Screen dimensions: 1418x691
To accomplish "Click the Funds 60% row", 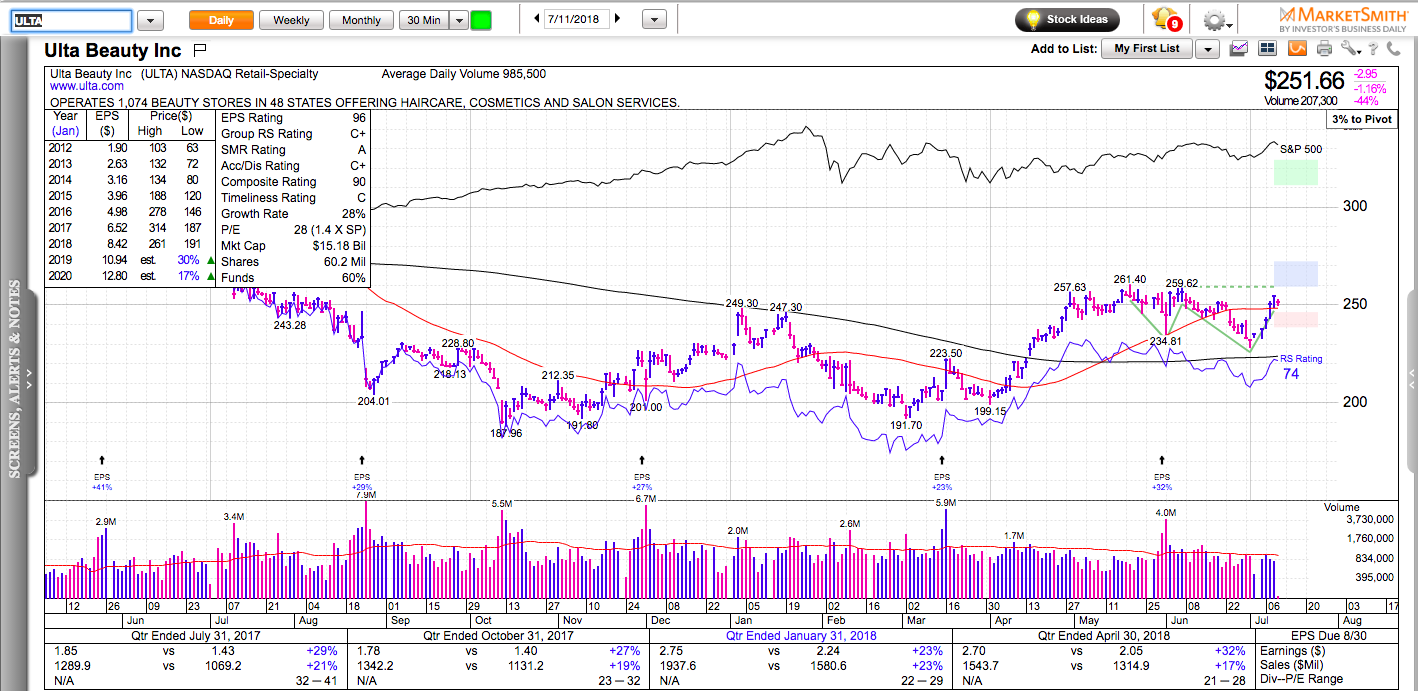I will click(293, 278).
